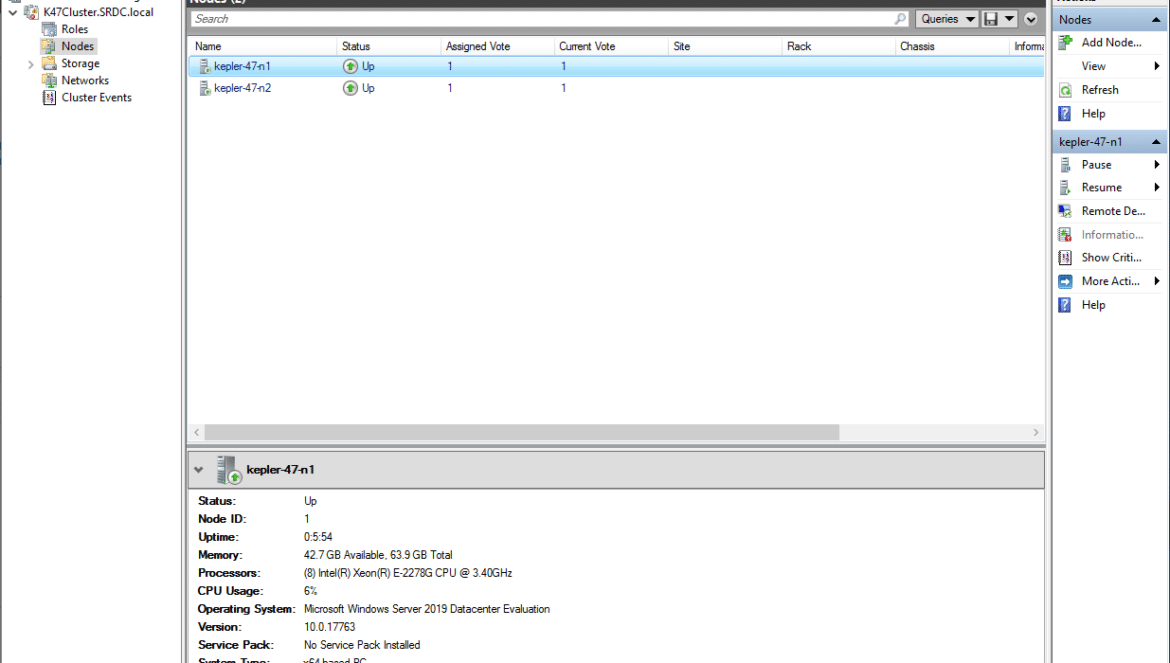Select Storage in the cluster tree
Viewport: 1170px width, 663px height.
pos(81,63)
